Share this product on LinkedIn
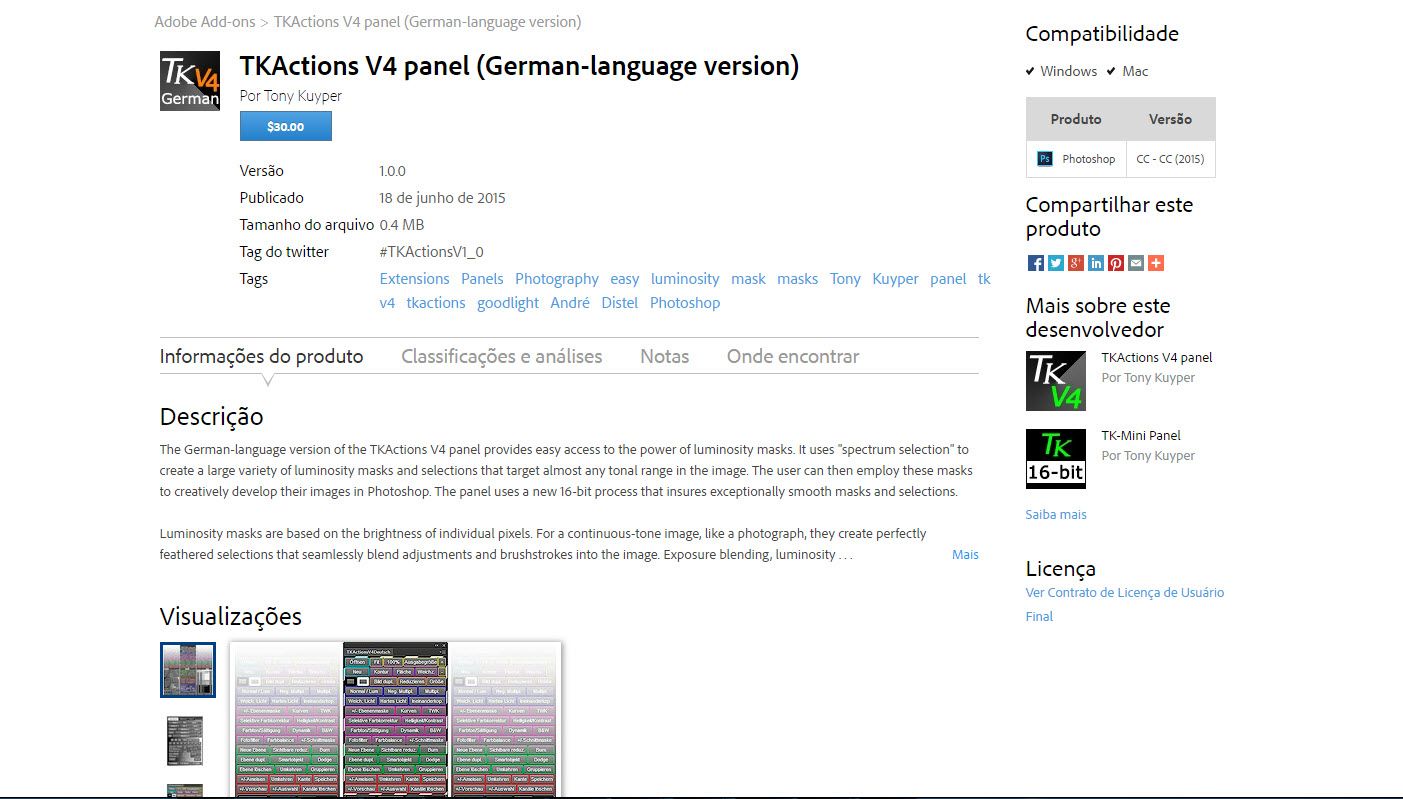This screenshot has width=1403, height=799. pos(1096,263)
